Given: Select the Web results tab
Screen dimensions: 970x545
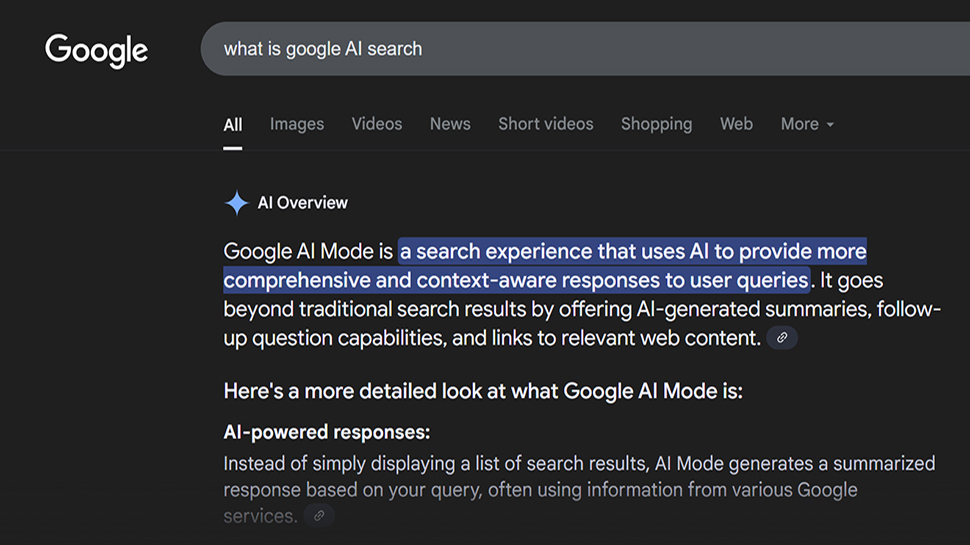Looking at the screenshot, I should (x=736, y=124).
